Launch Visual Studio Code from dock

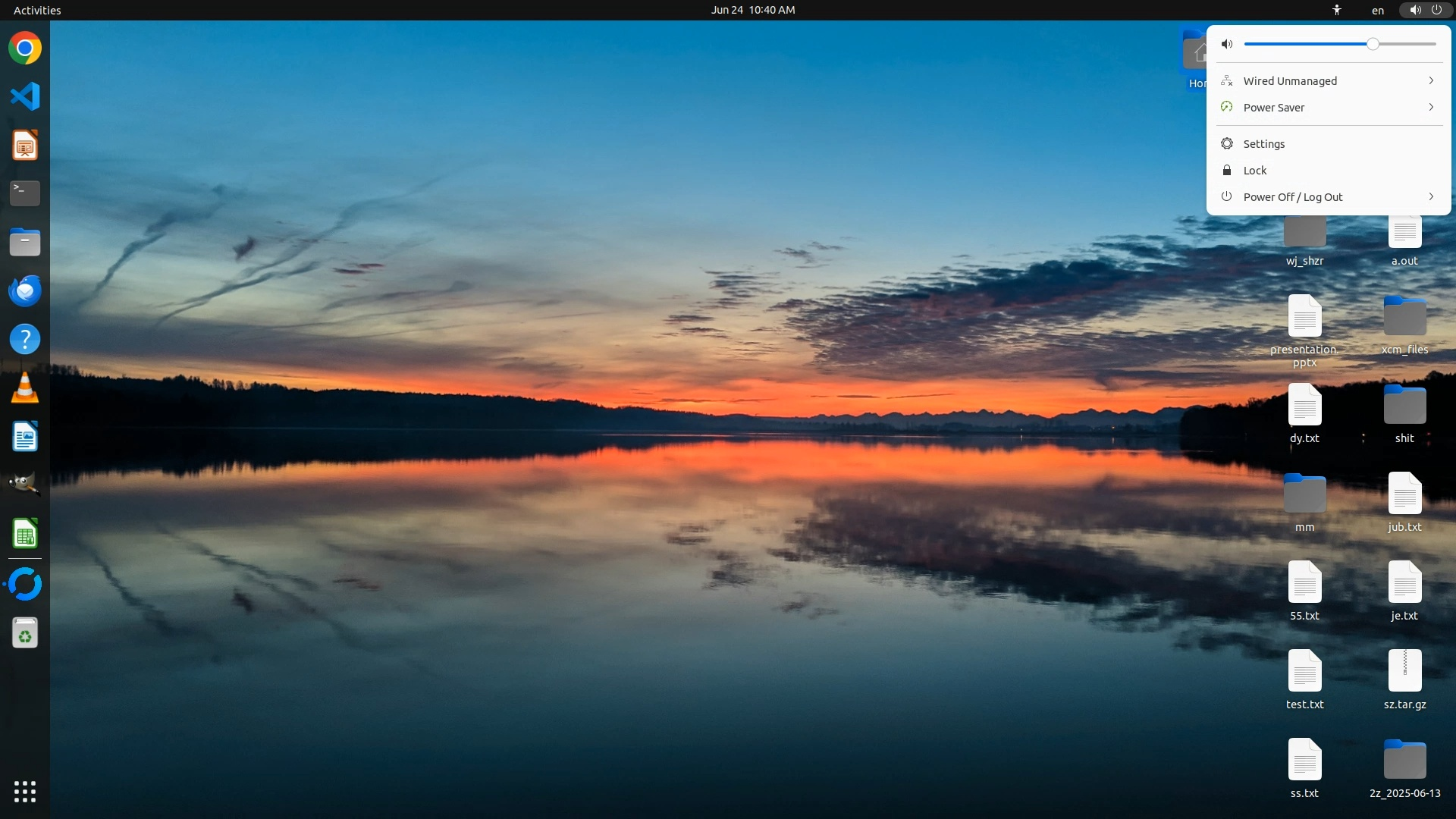[25, 96]
